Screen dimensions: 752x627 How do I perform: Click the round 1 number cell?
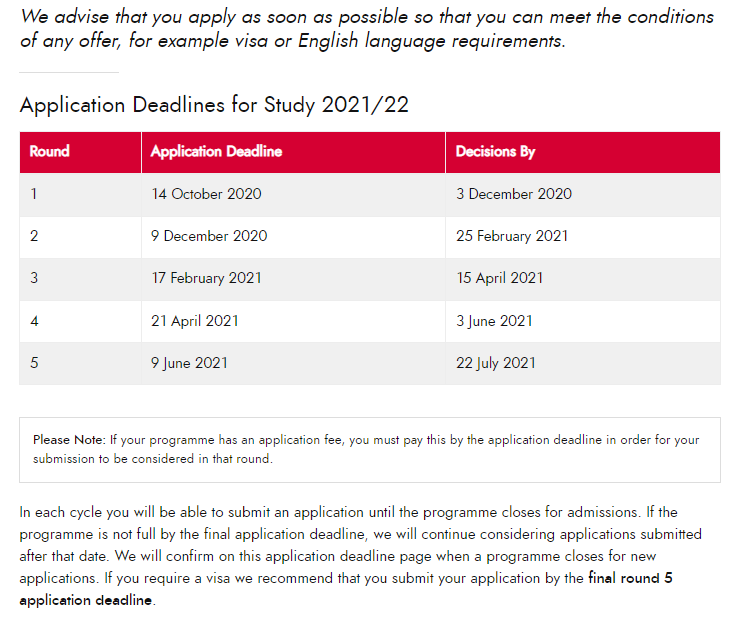point(80,194)
